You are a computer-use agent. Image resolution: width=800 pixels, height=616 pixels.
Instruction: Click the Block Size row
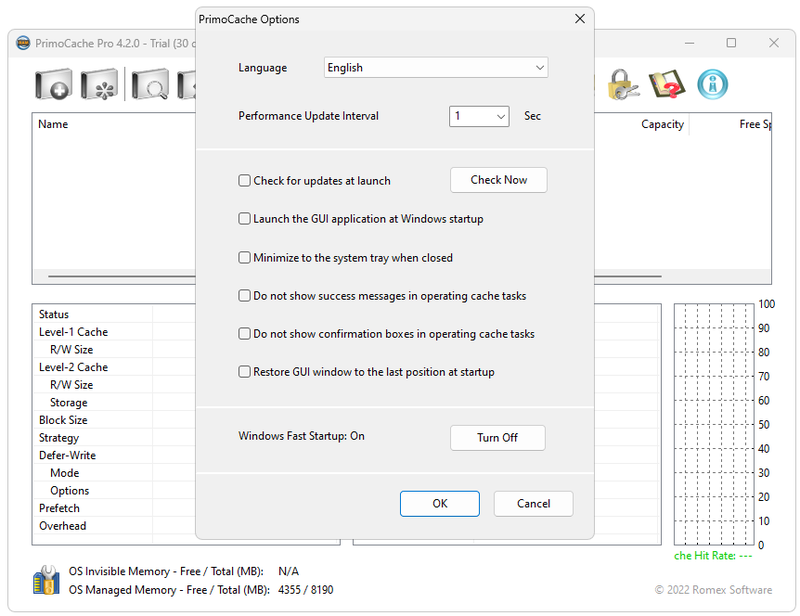pyautogui.click(x=63, y=420)
